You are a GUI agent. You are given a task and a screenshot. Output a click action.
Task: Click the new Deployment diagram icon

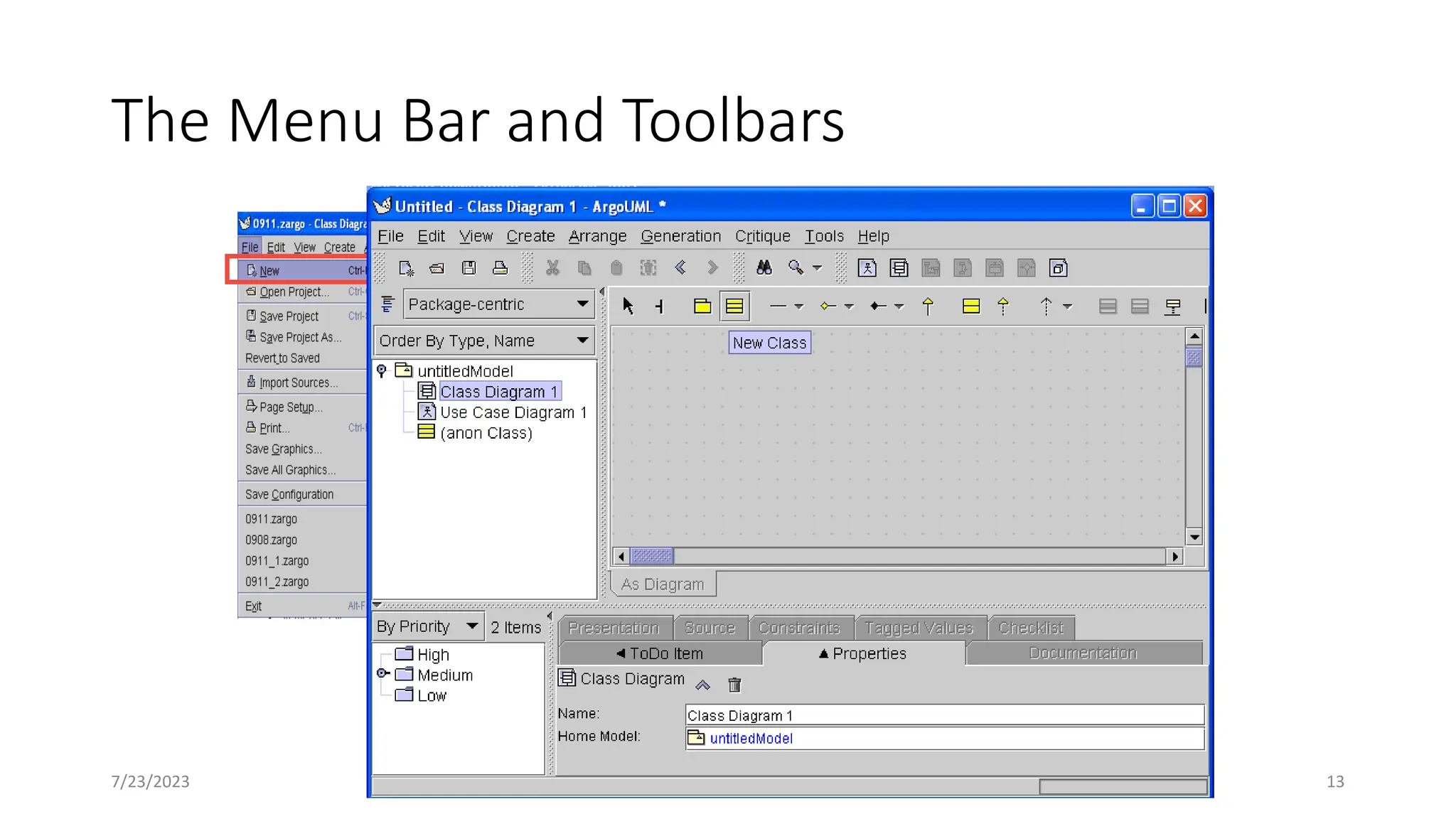click(x=1059, y=268)
